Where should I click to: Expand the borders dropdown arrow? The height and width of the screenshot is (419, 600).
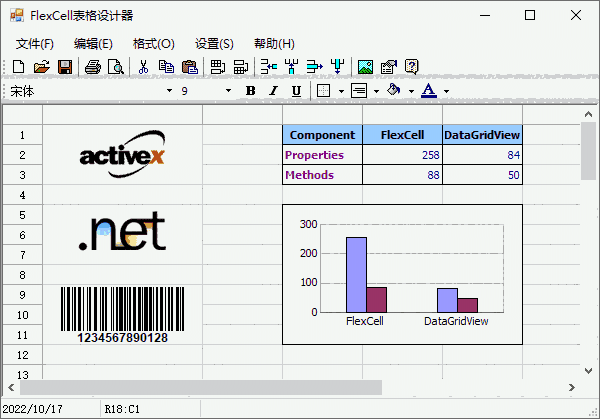click(341, 91)
